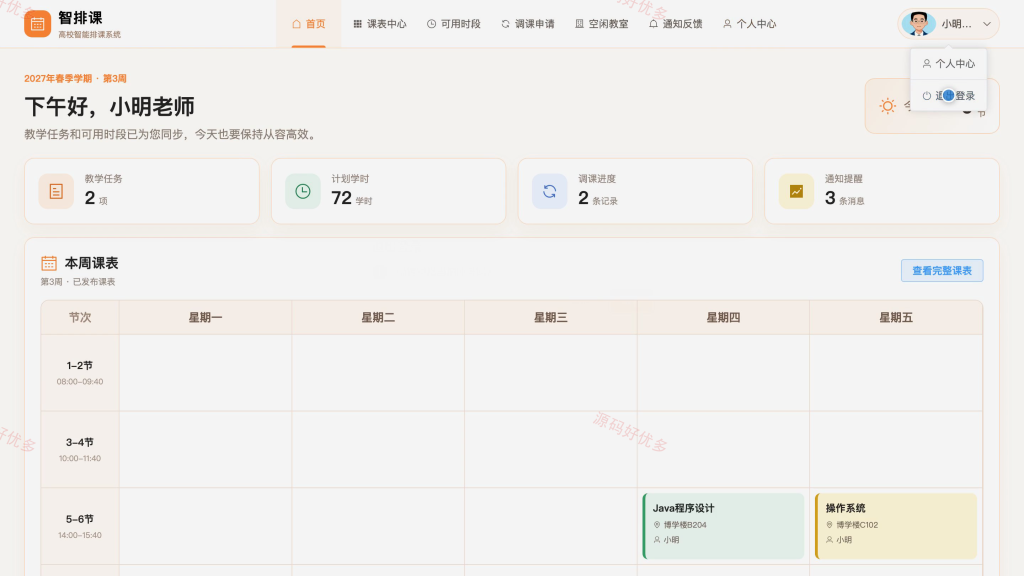Screen dimensions: 1024x576
Task: Click the 2 条记录 value
Action: tap(598, 198)
